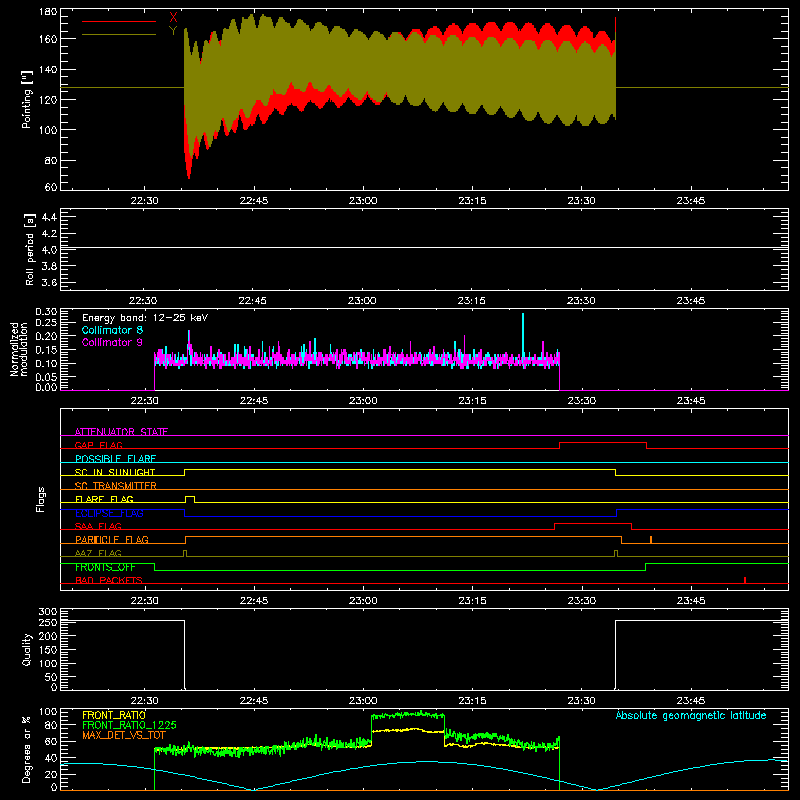Screen dimensions: 800x800
Task: Click the 'Energy band: 12-25 keV' label
Action: click(145, 318)
